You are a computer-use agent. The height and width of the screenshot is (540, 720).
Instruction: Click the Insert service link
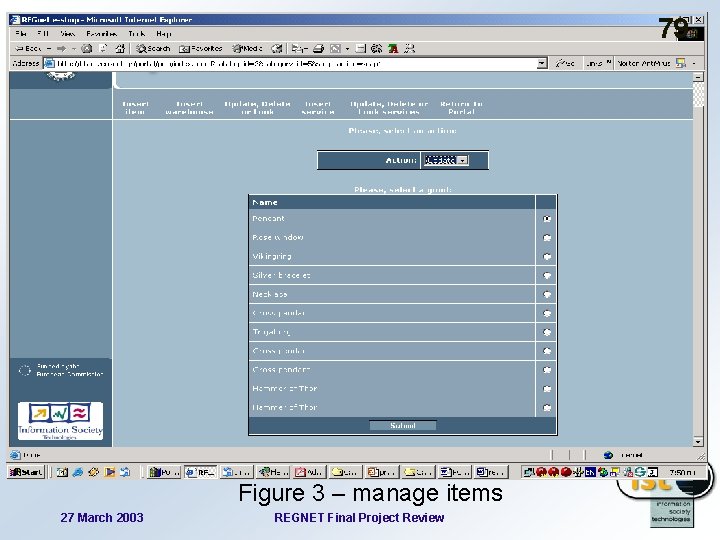coord(318,108)
